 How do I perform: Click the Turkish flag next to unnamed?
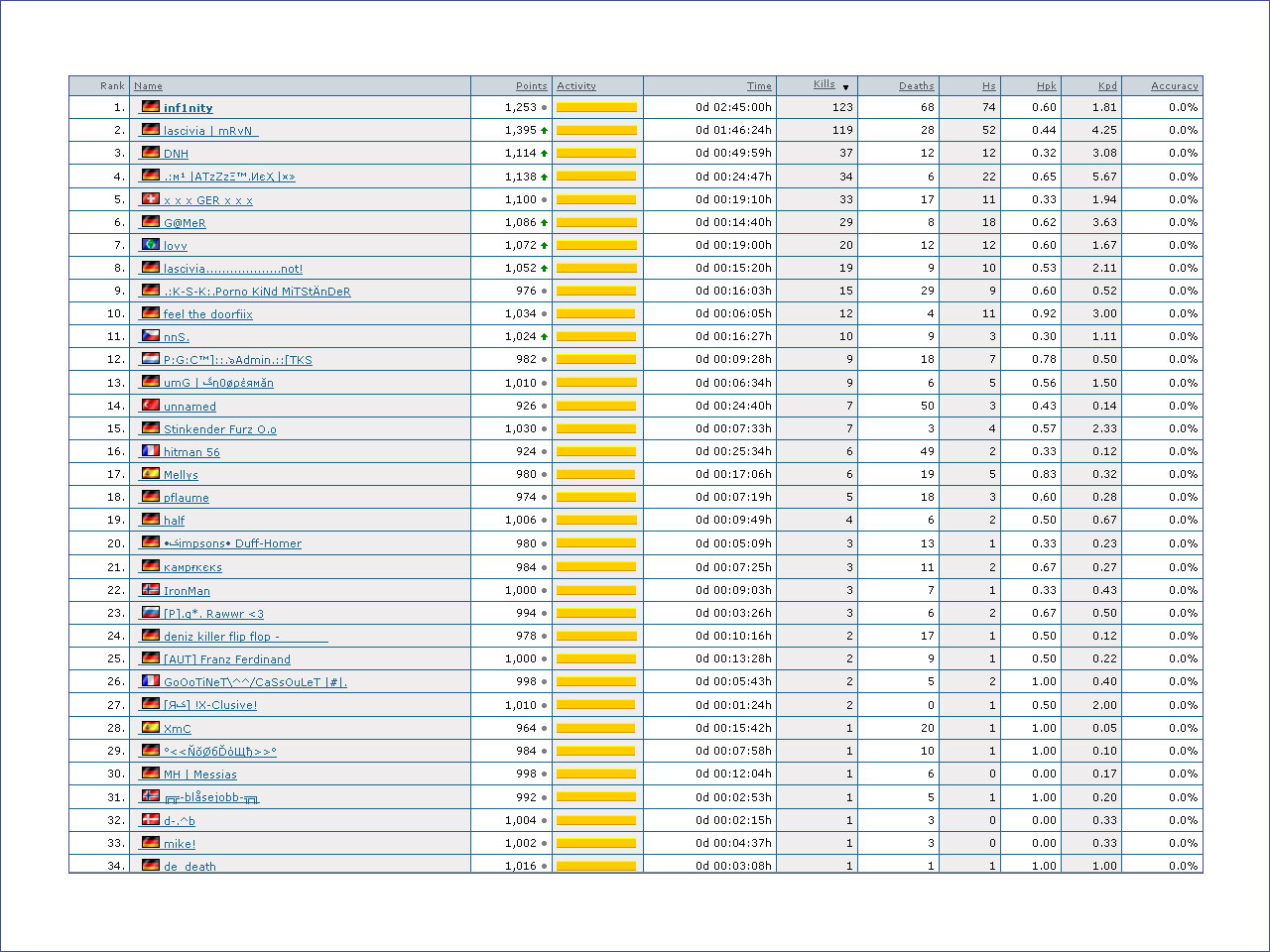click(x=151, y=405)
